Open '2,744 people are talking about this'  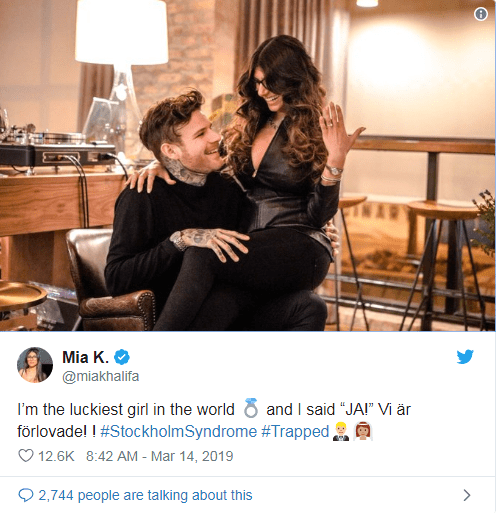click(145, 495)
